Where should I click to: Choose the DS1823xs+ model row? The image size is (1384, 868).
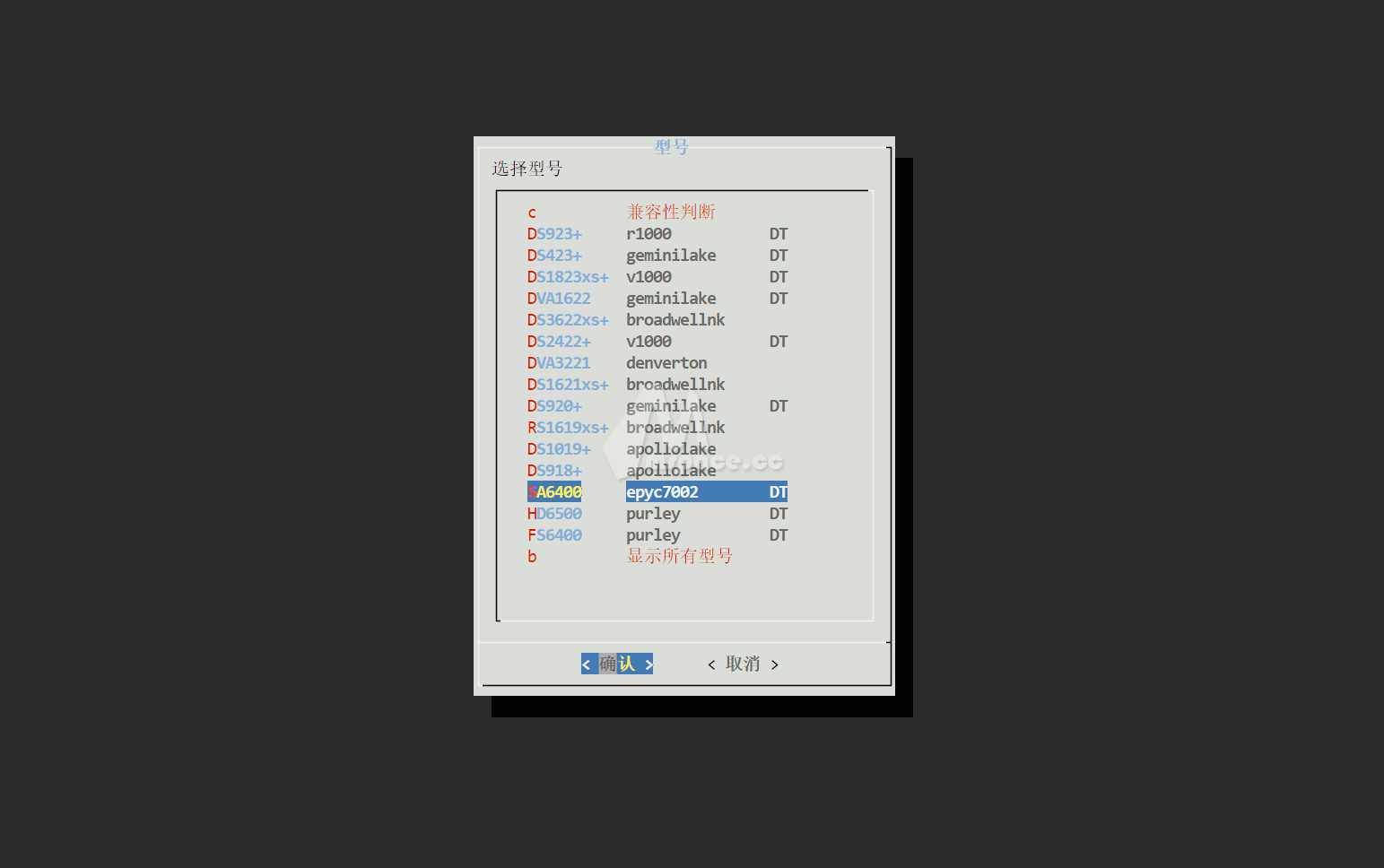(x=568, y=276)
